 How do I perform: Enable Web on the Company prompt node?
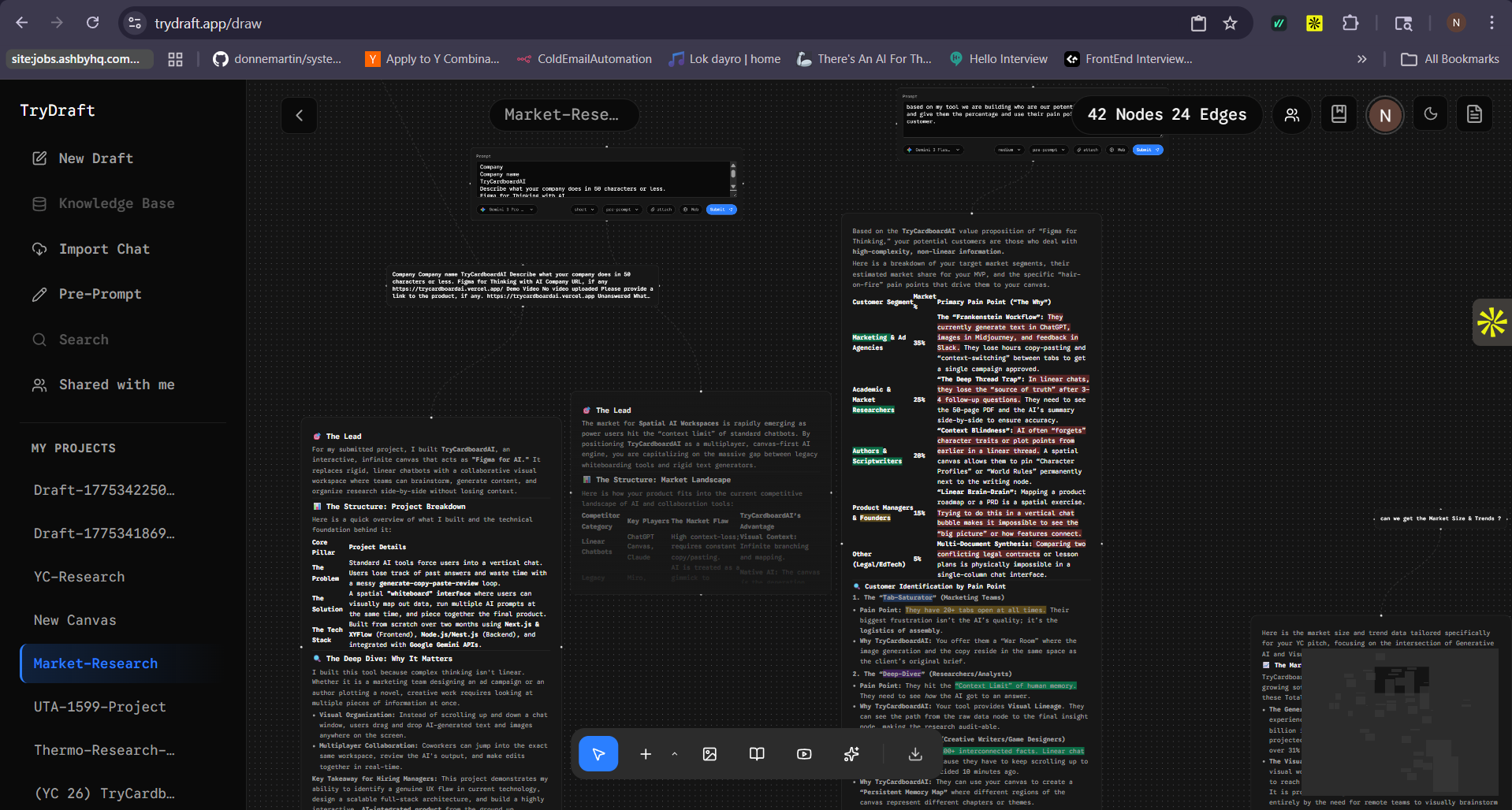click(690, 210)
